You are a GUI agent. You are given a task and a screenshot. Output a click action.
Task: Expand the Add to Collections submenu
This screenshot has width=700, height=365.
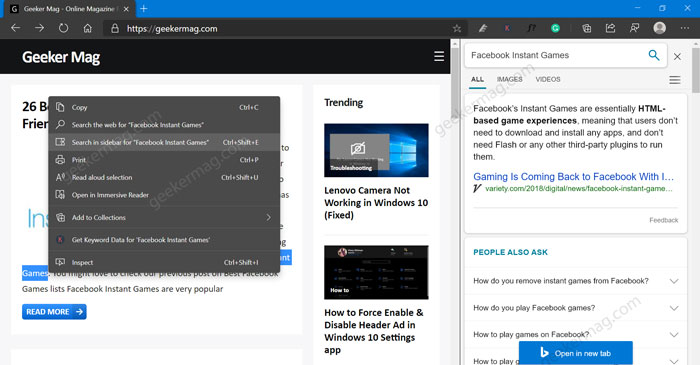[x=164, y=217]
